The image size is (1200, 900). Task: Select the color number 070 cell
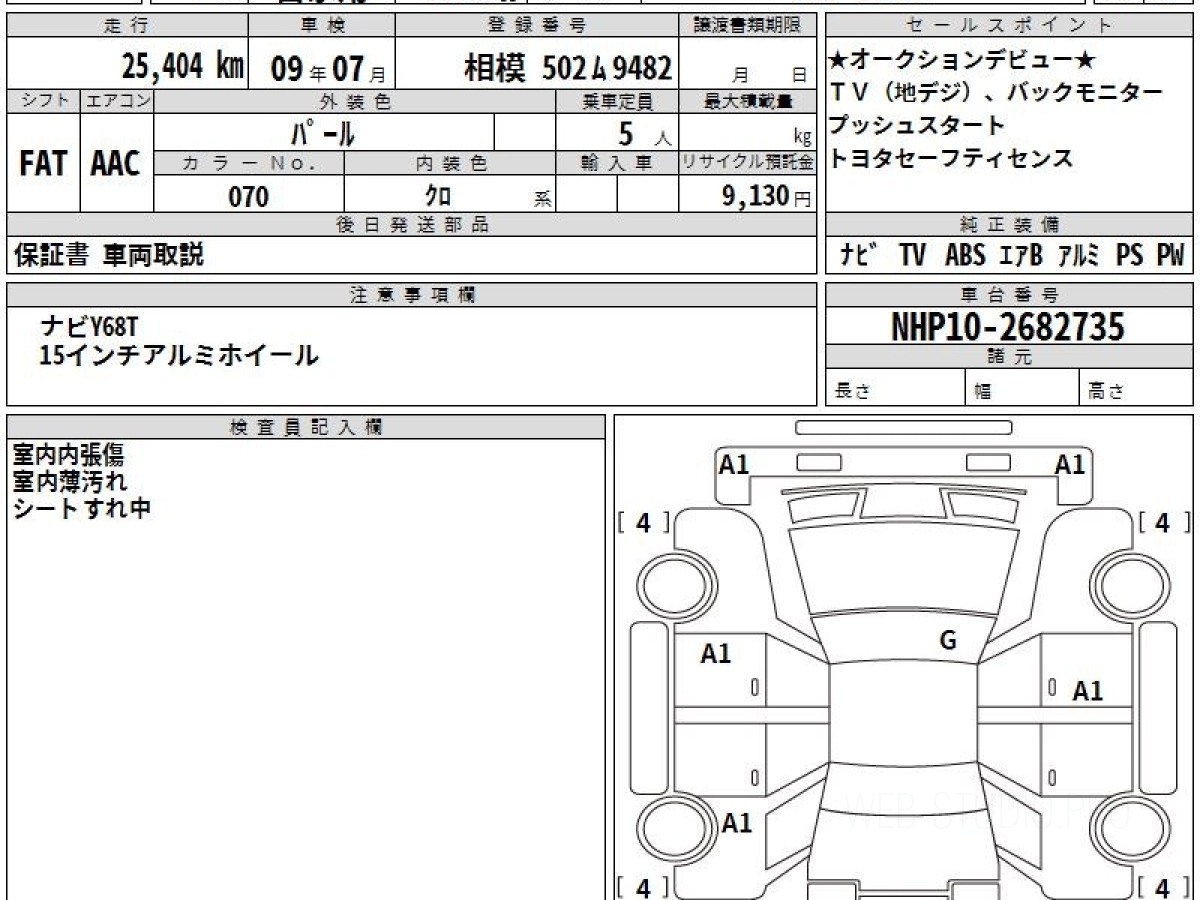249,196
